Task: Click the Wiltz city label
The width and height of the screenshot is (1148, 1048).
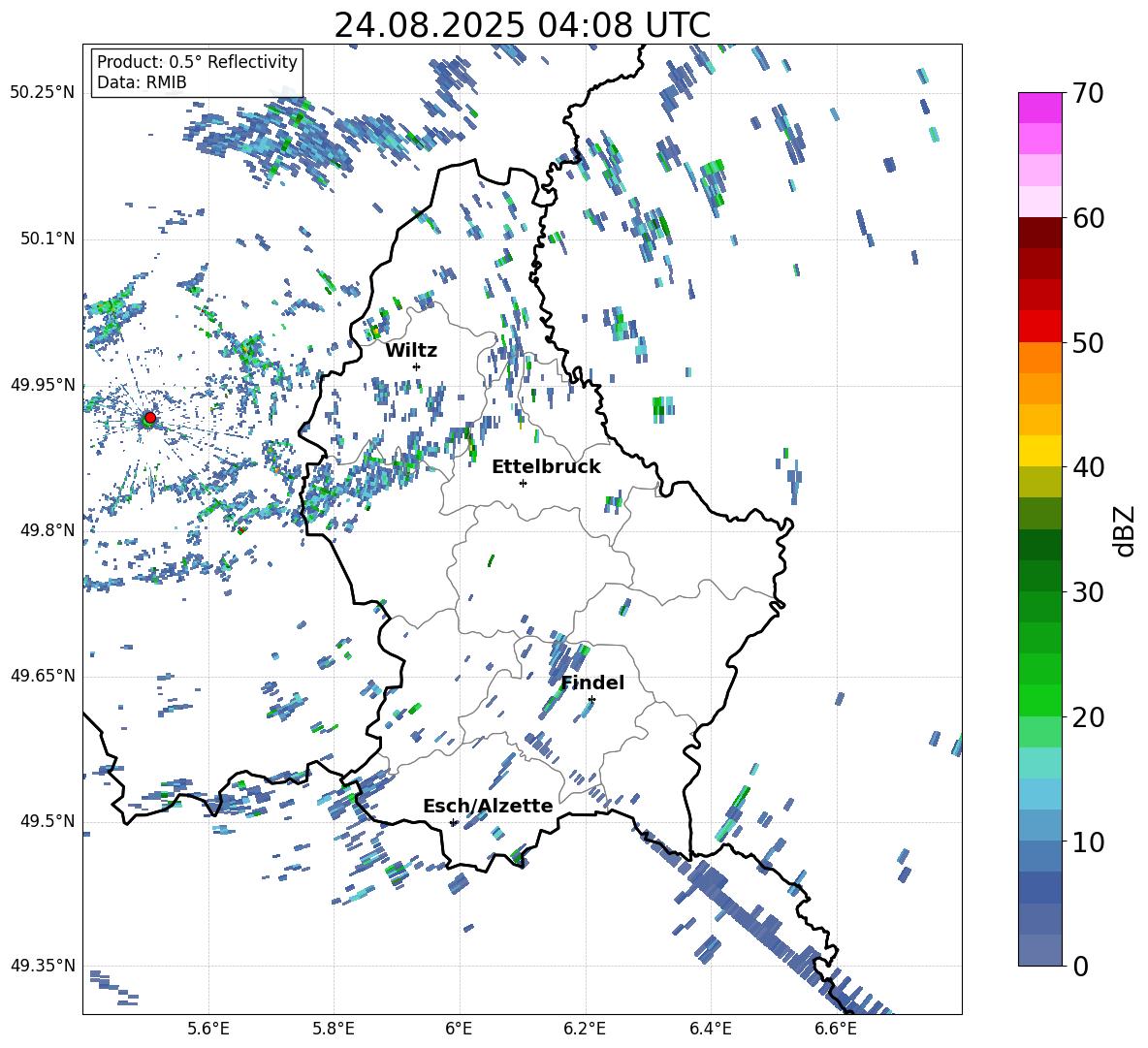Action: coord(411,351)
